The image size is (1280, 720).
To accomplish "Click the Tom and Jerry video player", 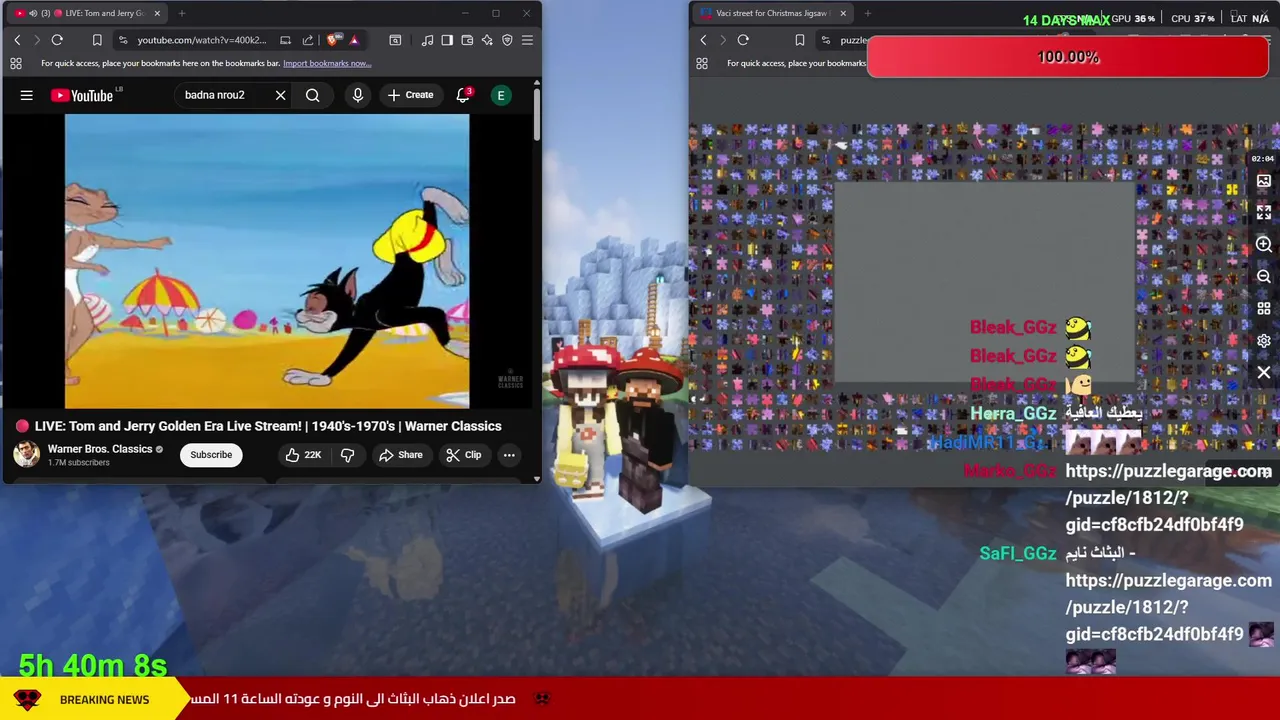I will (267, 262).
